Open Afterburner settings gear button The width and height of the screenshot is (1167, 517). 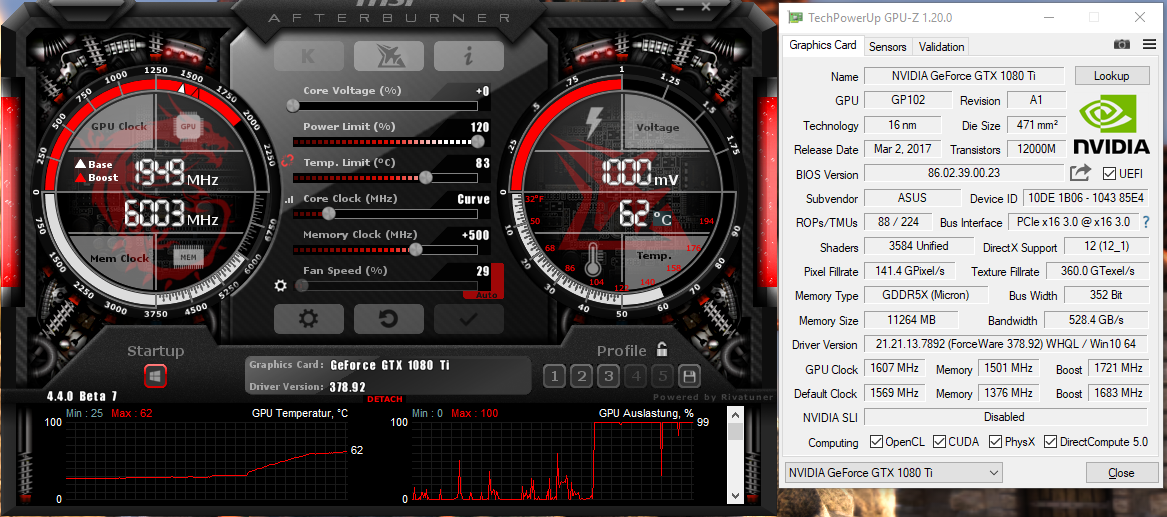308,319
